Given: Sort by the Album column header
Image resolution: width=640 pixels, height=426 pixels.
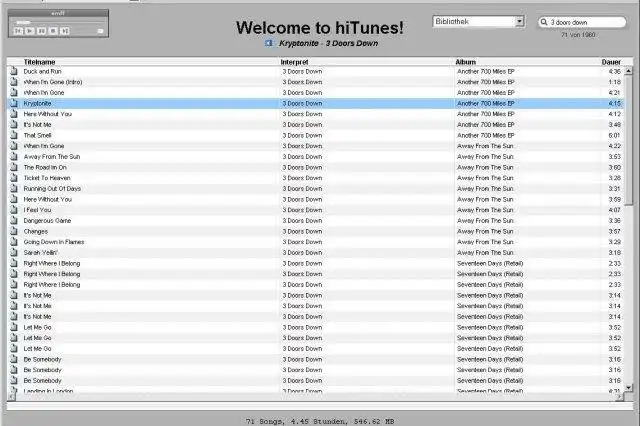Looking at the screenshot, I should click(466, 62).
